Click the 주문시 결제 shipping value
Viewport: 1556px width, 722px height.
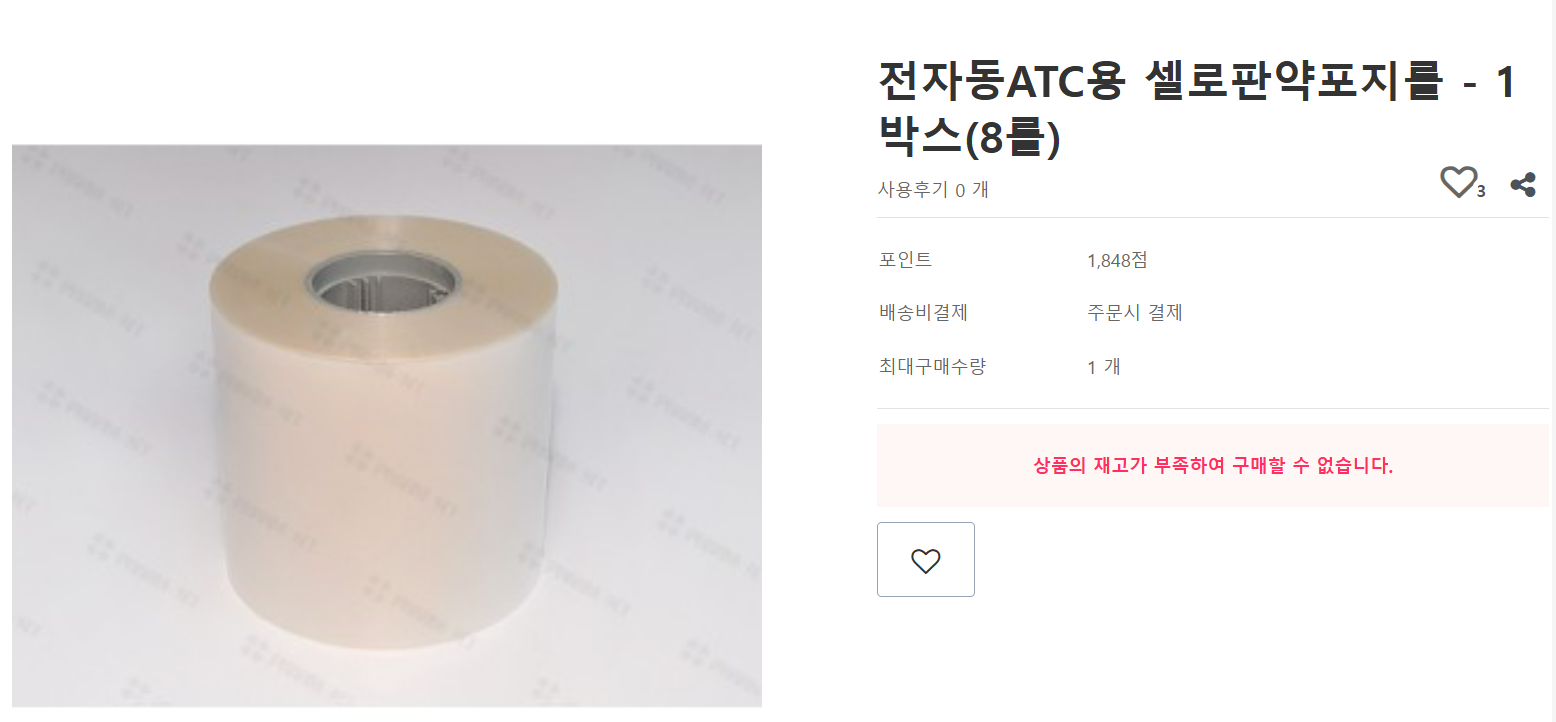point(1135,312)
